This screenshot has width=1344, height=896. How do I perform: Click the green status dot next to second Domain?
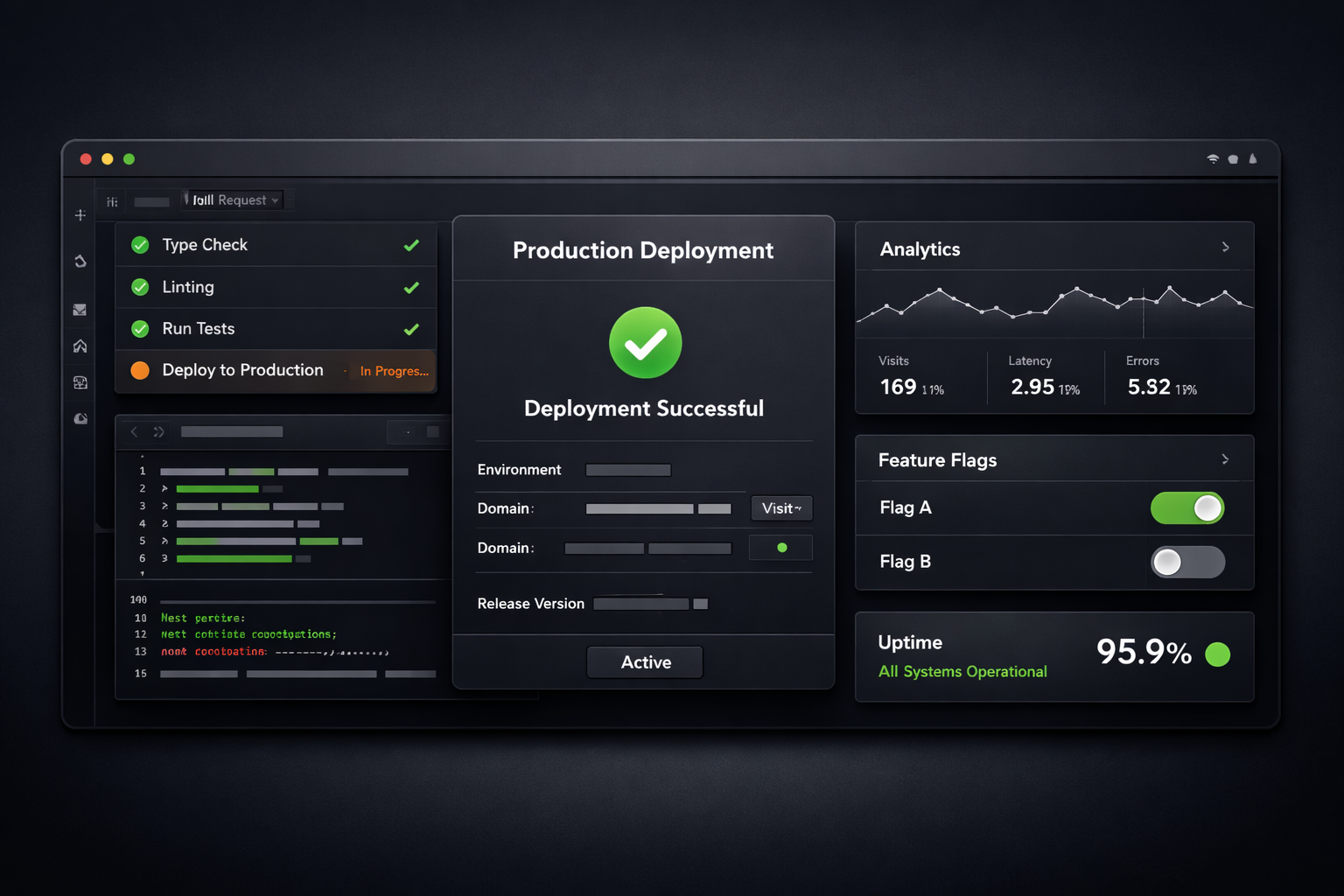point(782,548)
